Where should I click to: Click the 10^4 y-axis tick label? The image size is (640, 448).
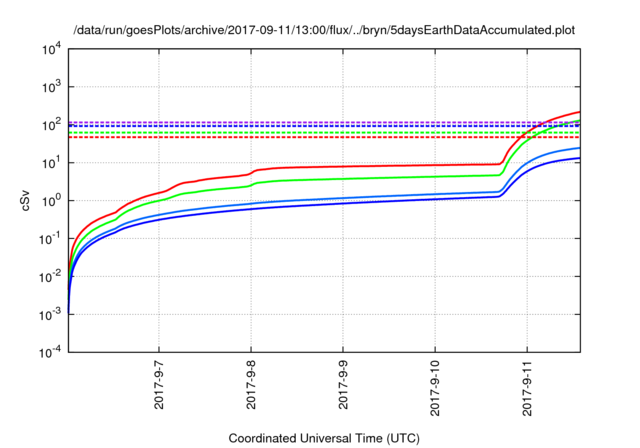pos(51,50)
